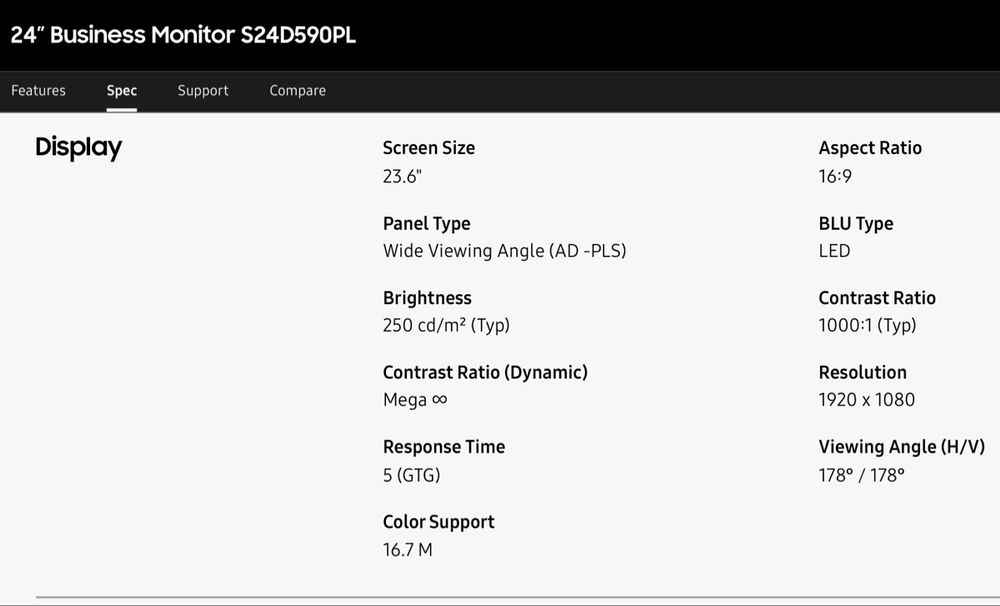Open the Features tab
This screenshot has width=1000, height=606.
tap(38, 91)
